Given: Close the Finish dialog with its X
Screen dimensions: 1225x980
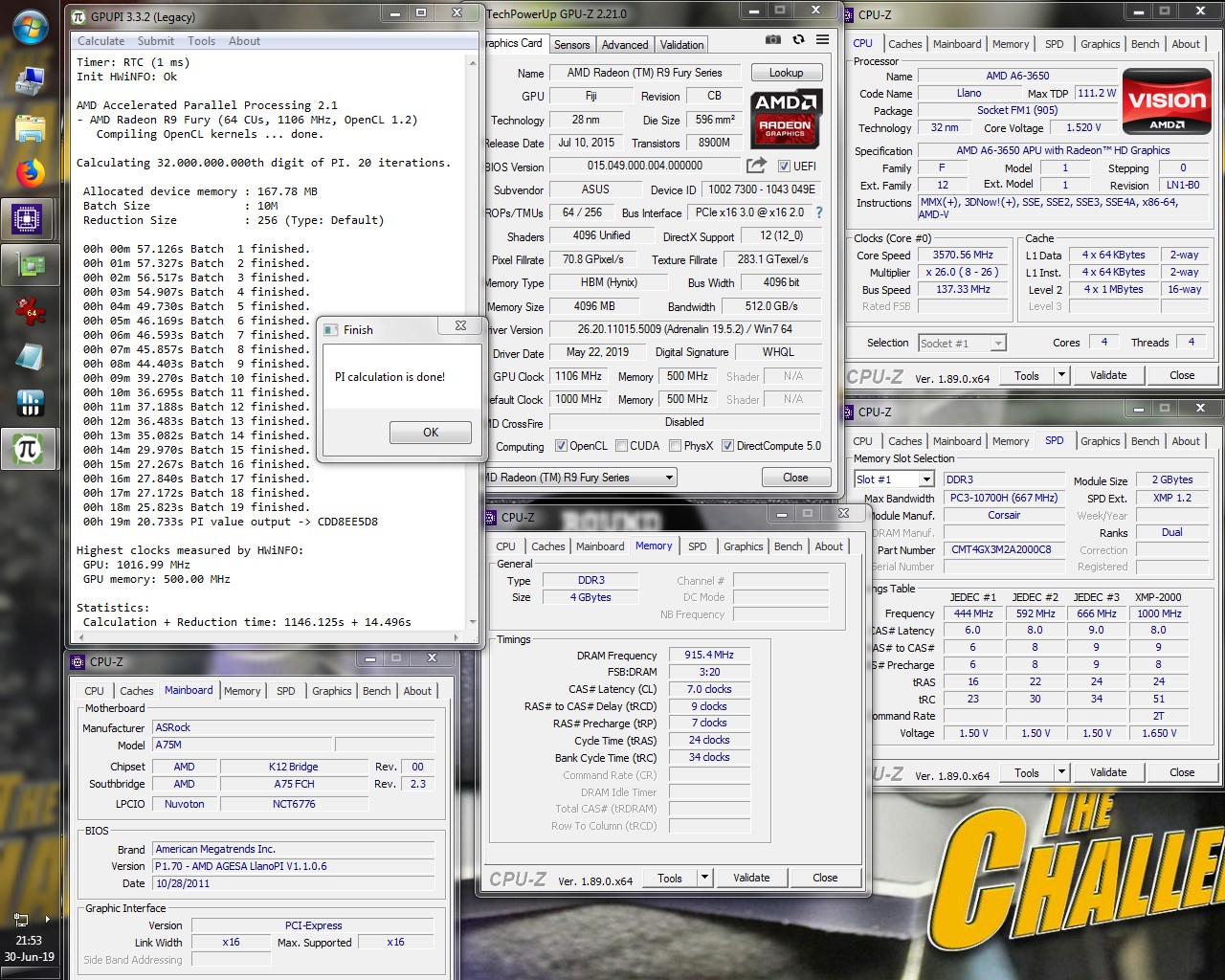Looking at the screenshot, I should (460, 325).
